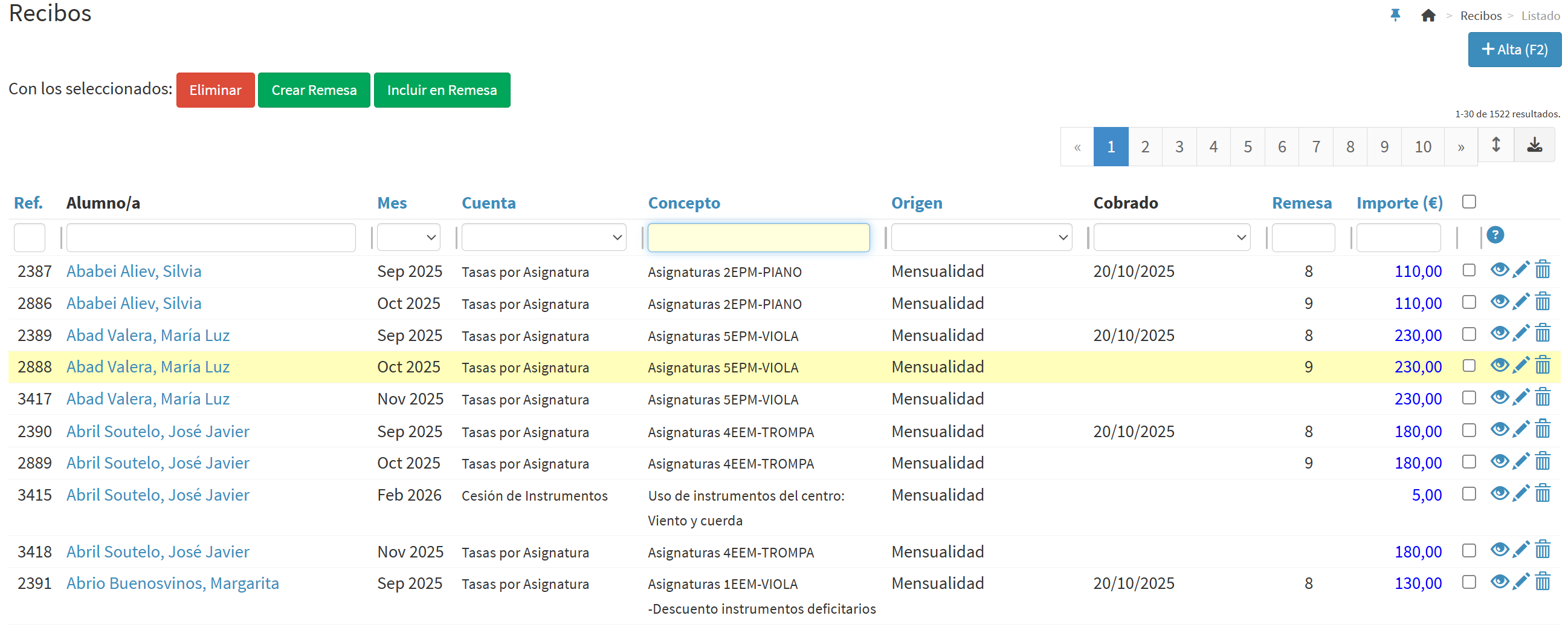The height and width of the screenshot is (627, 1568).
Task: Edit receipt 2889 with pencil icon
Action: click(x=1520, y=462)
